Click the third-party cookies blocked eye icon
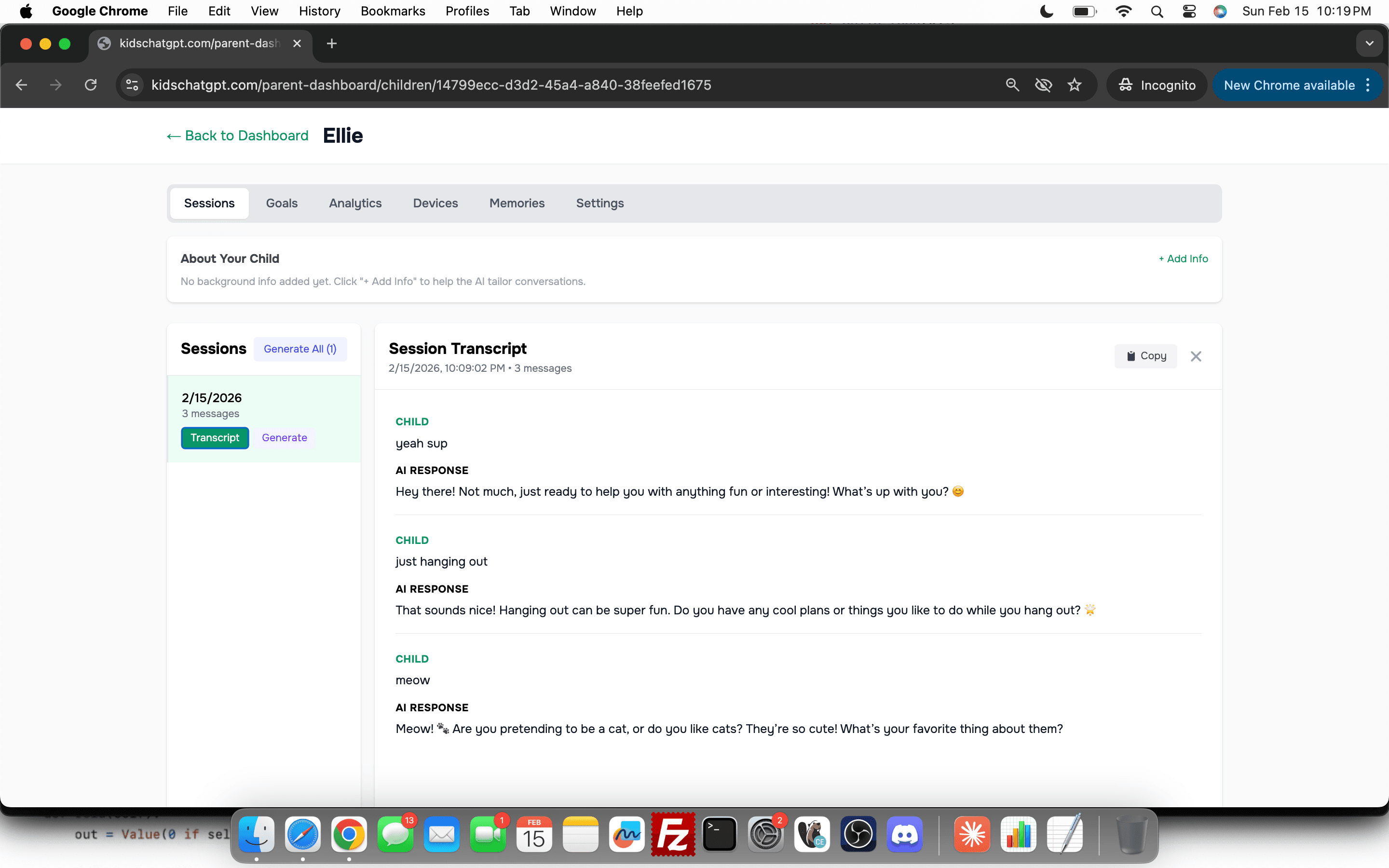 tap(1043, 85)
